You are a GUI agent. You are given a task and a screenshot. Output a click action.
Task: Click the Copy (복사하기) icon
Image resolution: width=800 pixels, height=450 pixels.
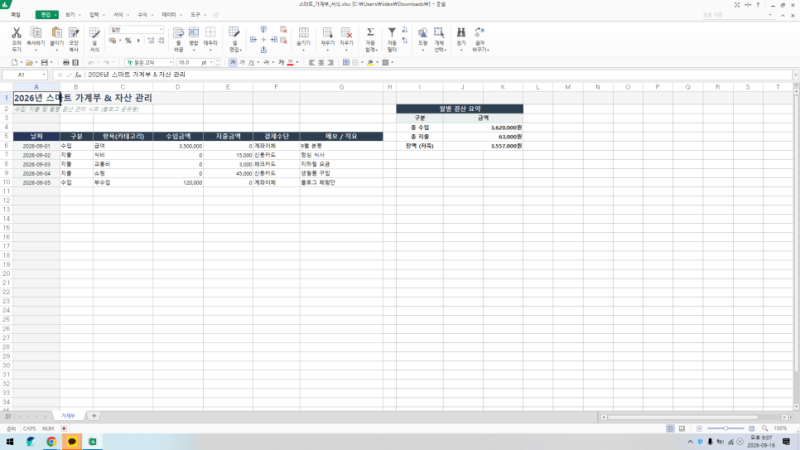coord(36,34)
